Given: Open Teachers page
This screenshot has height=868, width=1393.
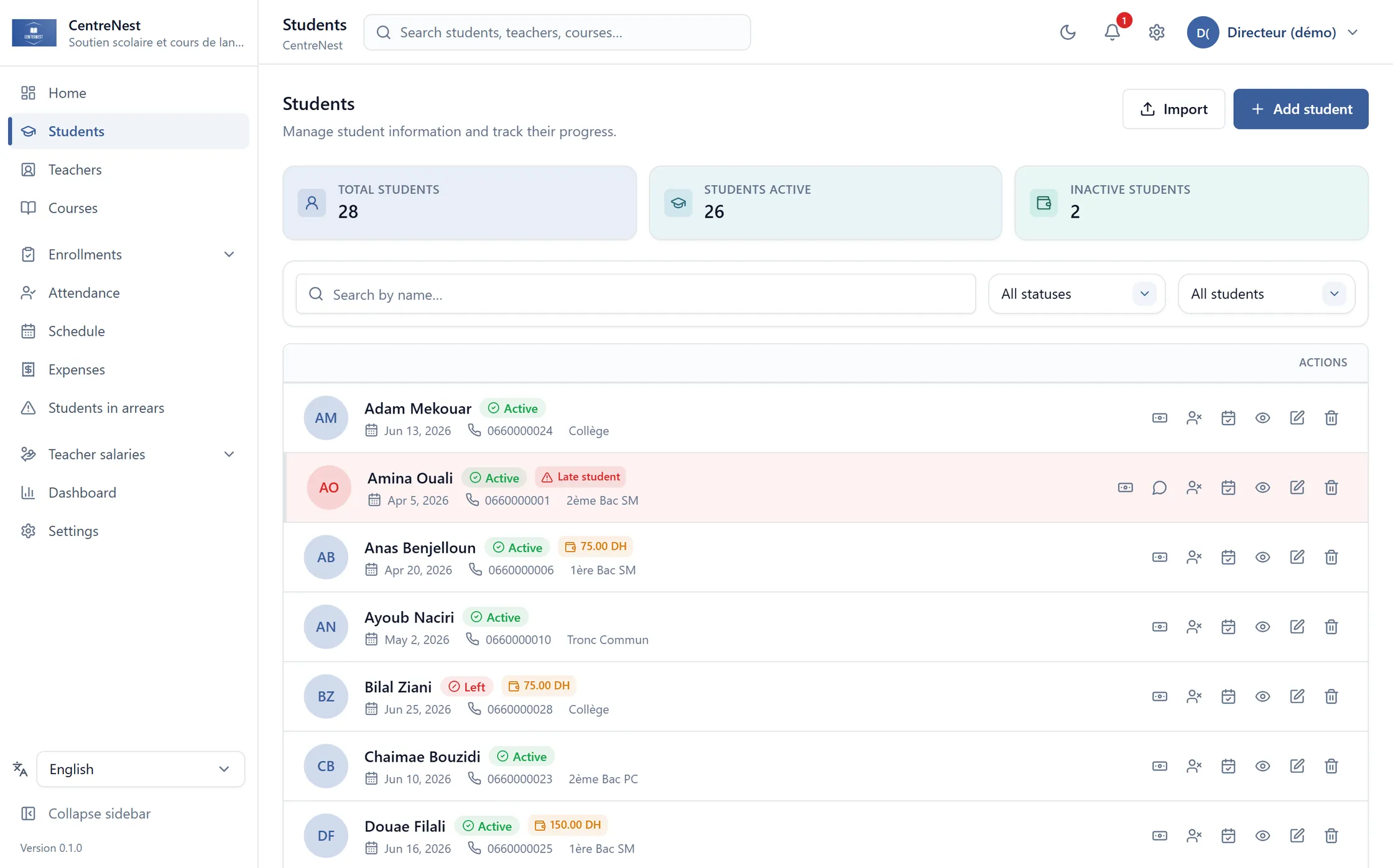Looking at the screenshot, I should pos(129,170).
